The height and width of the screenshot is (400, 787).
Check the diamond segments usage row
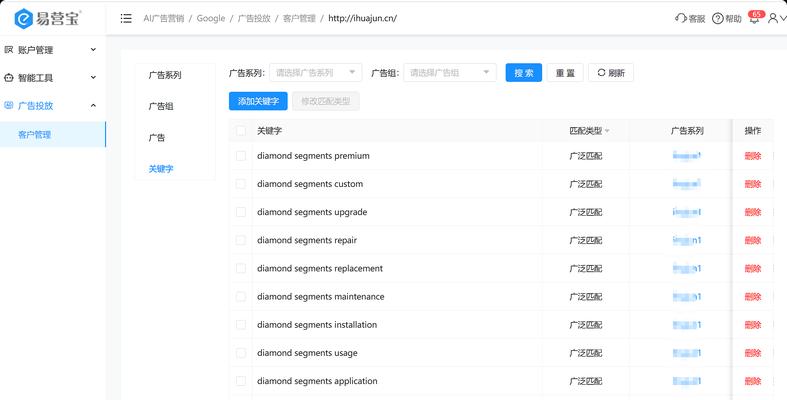point(241,353)
